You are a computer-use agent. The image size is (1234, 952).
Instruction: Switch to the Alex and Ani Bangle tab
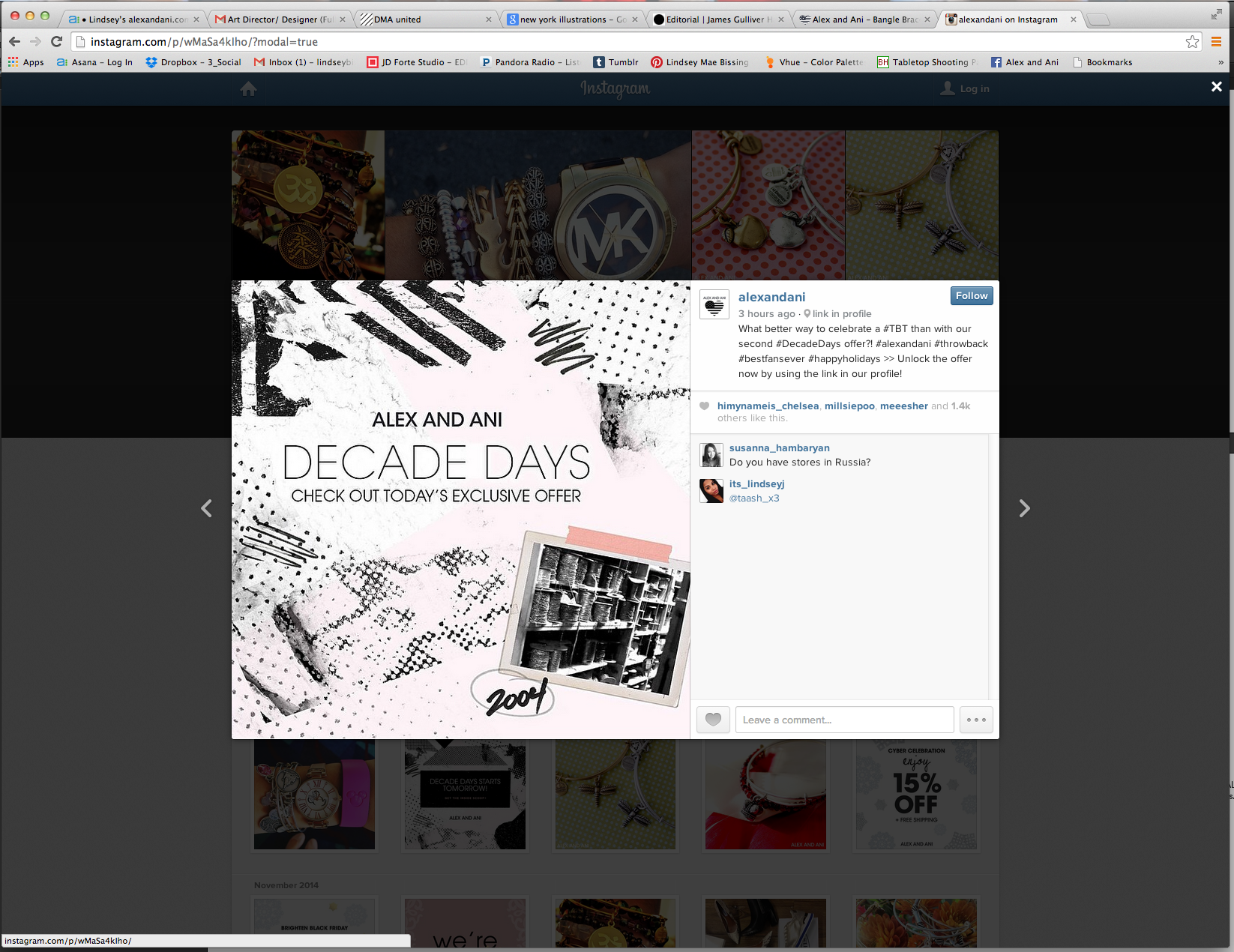[864, 19]
